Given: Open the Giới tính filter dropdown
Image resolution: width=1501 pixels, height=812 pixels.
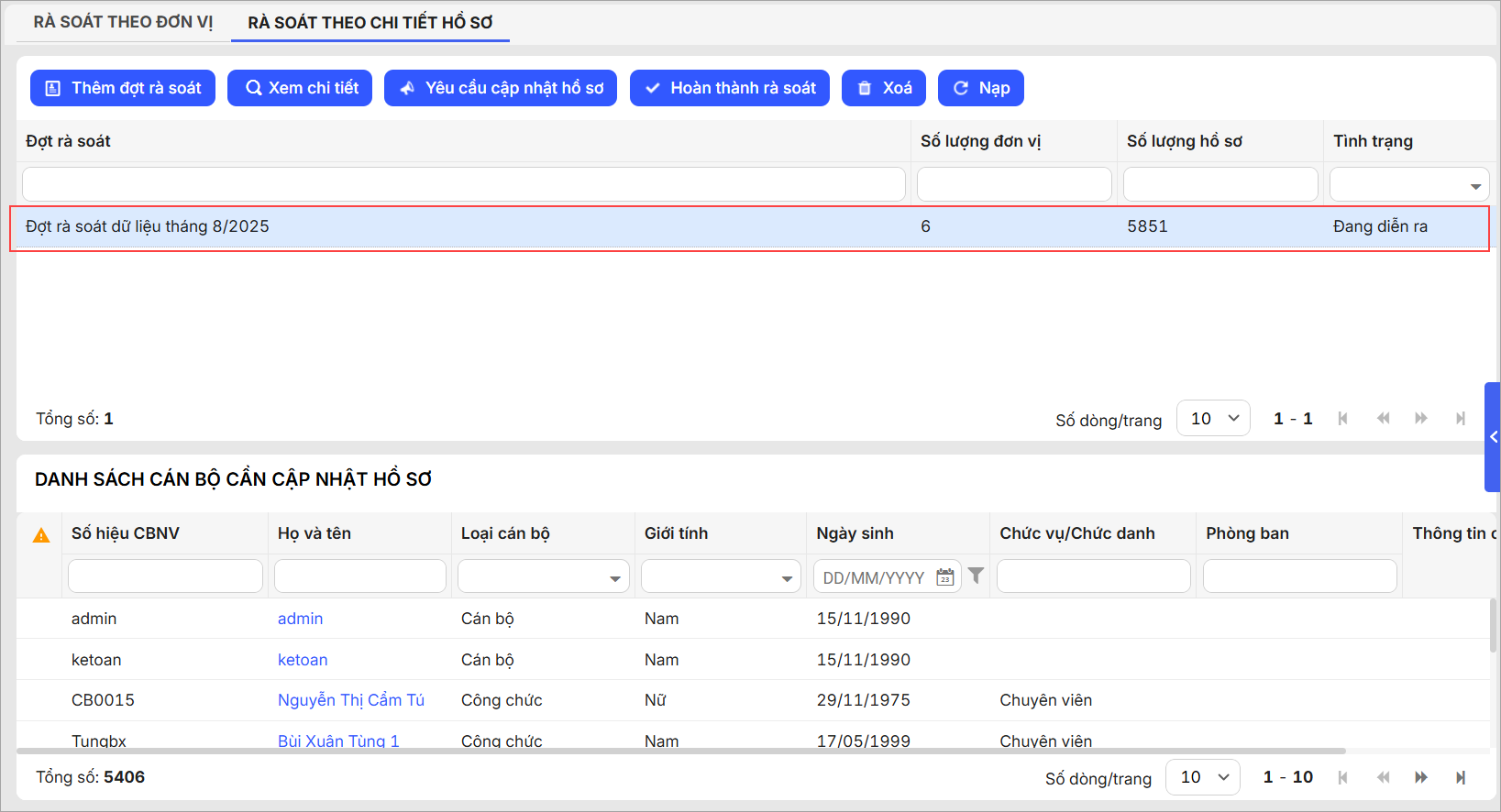Looking at the screenshot, I should click(722, 576).
